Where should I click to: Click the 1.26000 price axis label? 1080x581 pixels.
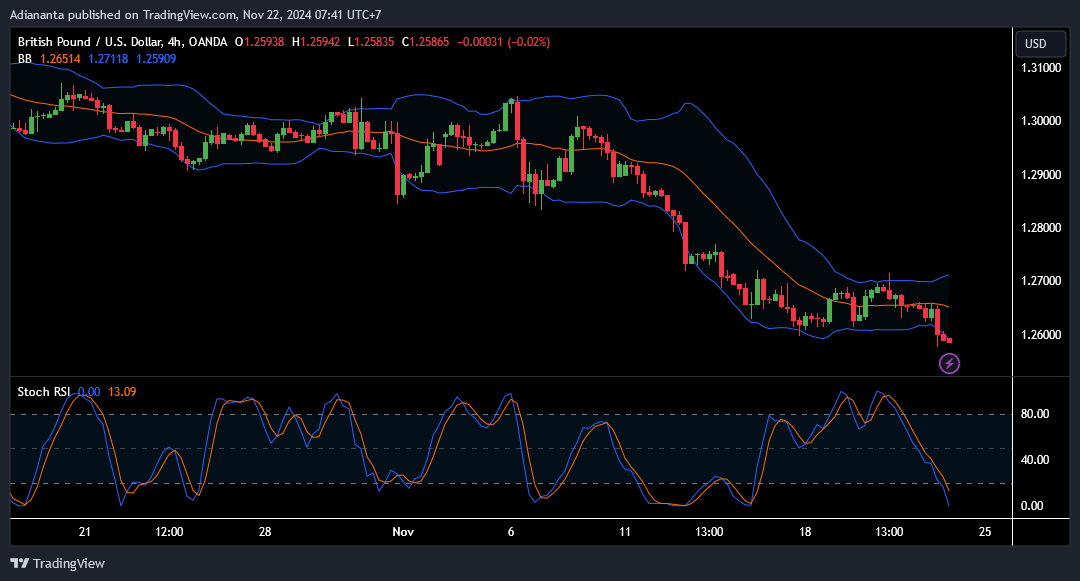click(x=1041, y=335)
